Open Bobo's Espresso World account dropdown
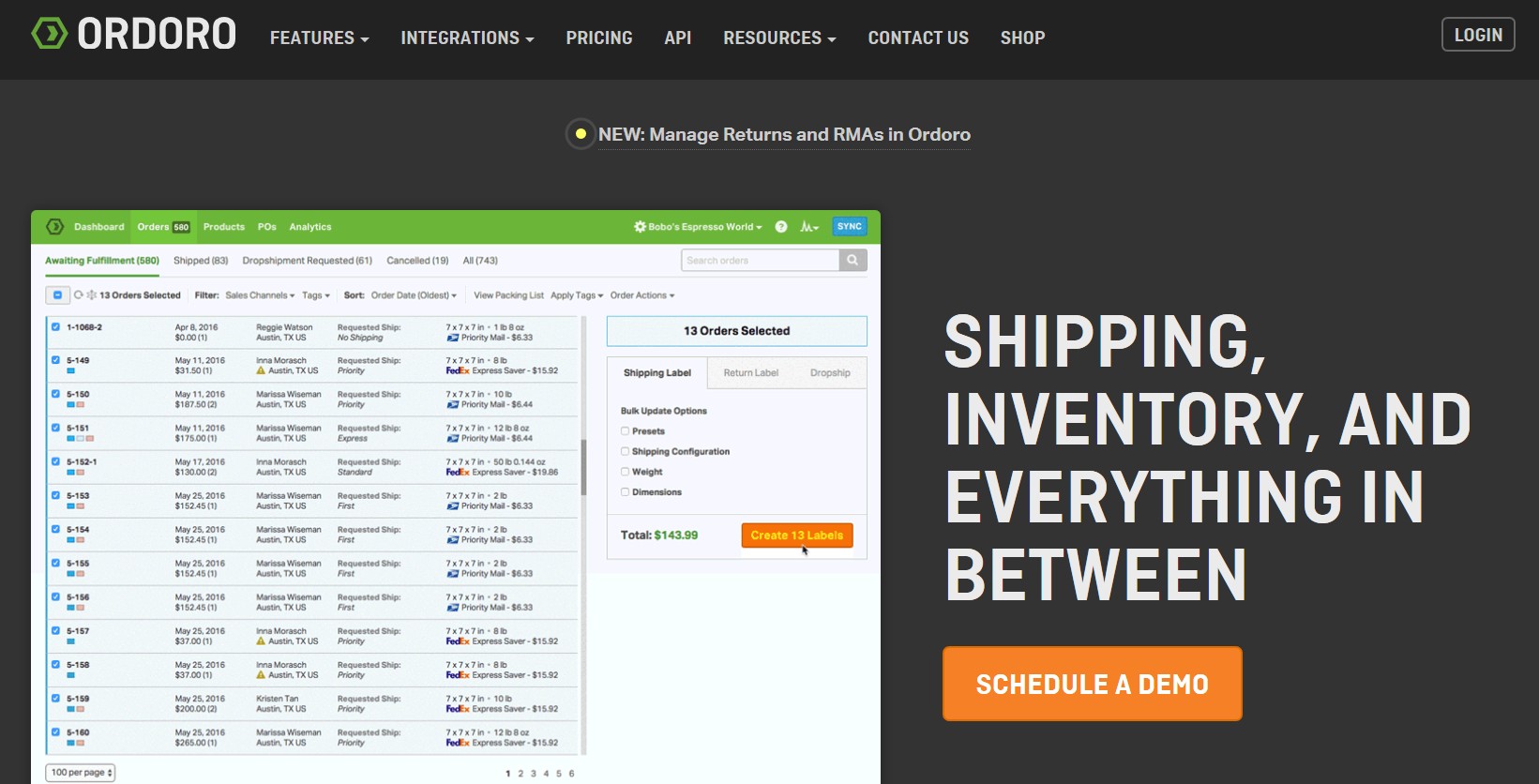The height and width of the screenshot is (784, 1539). click(x=699, y=227)
